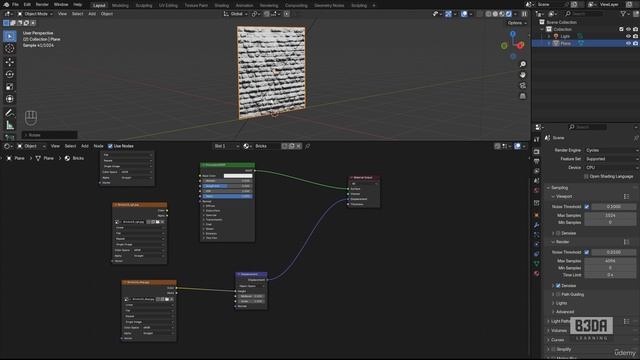Screen dimensions: 640x360
Task: Open the World properties tab
Action: coord(536,191)
